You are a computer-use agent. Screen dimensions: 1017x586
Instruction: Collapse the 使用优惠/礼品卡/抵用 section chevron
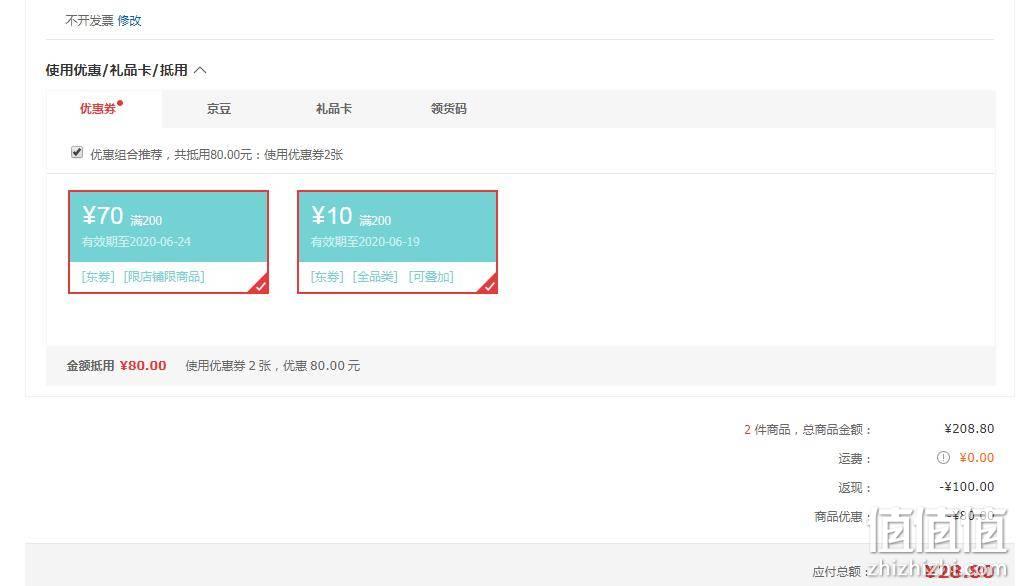coord(200,70)
